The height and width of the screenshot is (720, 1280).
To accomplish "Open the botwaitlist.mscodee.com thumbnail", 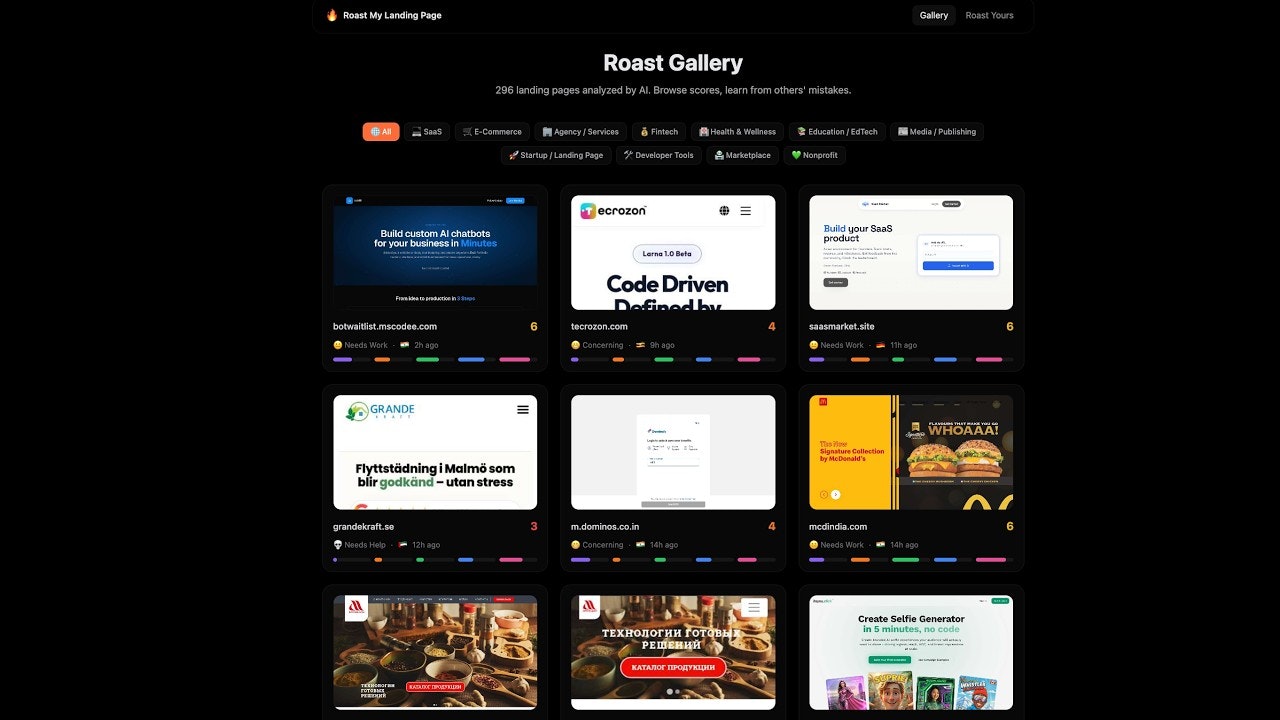I will coord(435,252).
